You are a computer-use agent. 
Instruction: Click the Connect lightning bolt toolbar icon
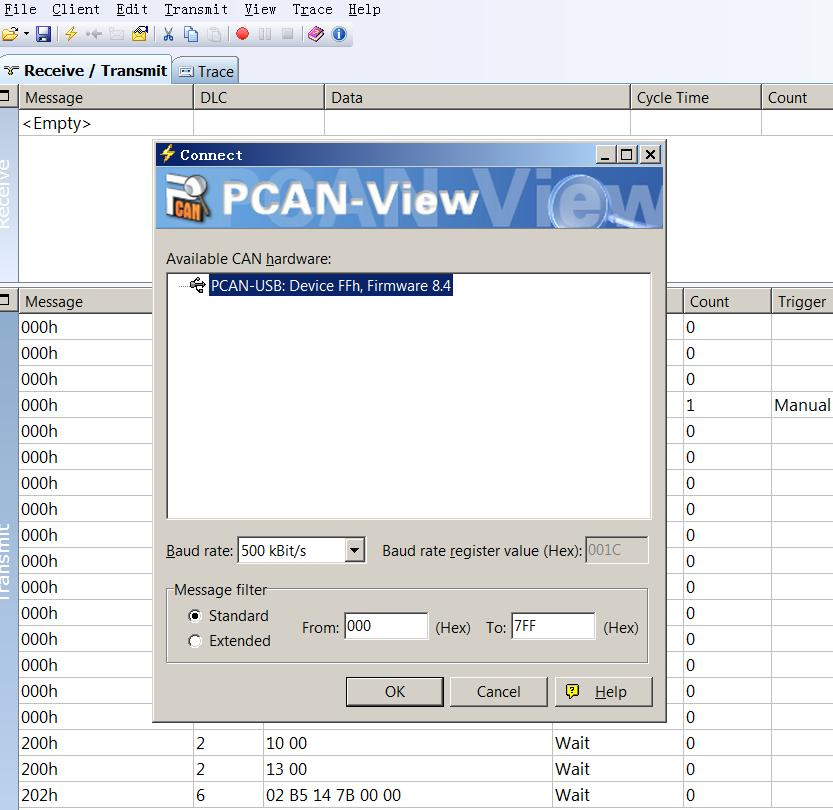71,35
